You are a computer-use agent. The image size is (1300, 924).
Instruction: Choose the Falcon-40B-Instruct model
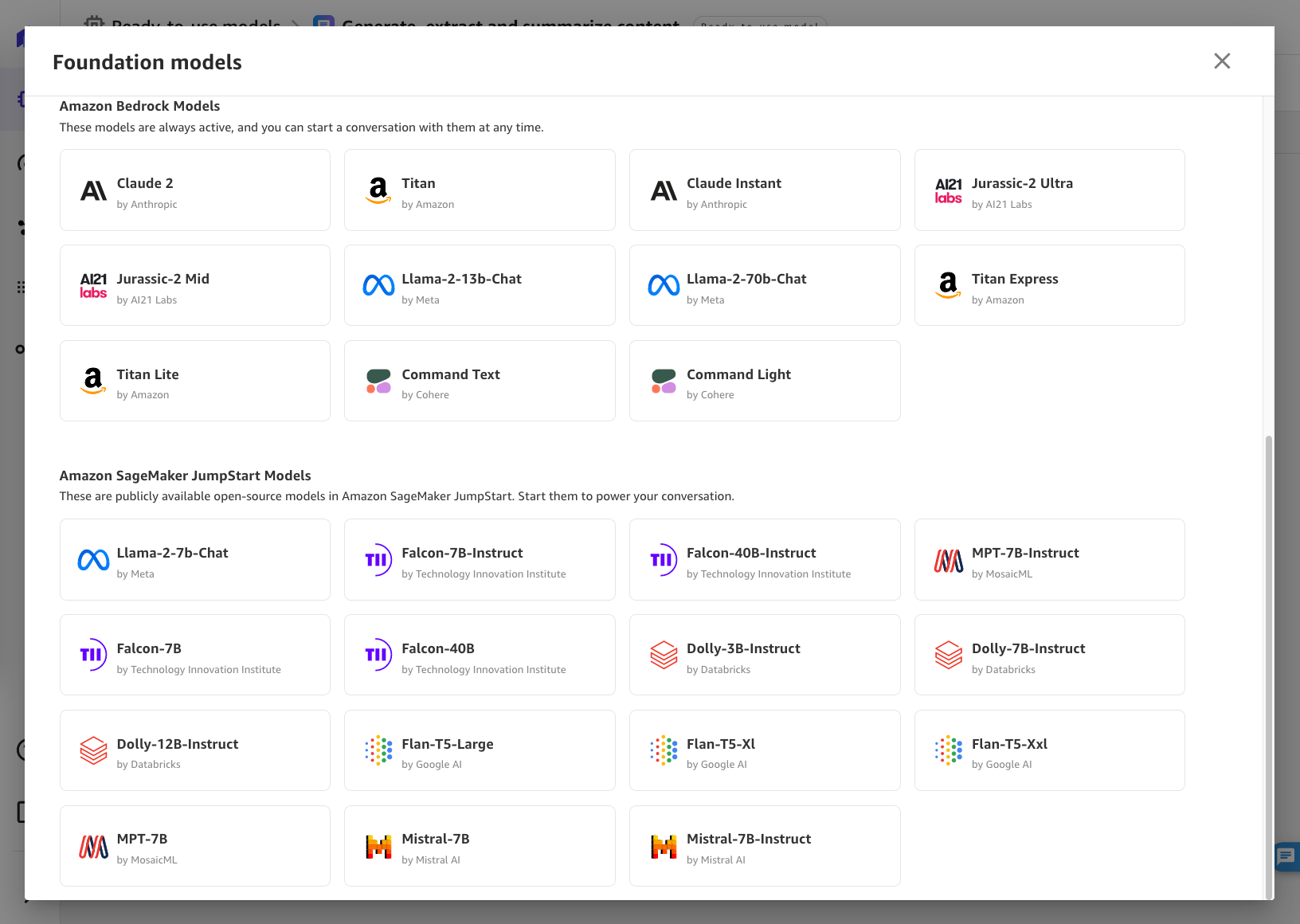point(765,560)
